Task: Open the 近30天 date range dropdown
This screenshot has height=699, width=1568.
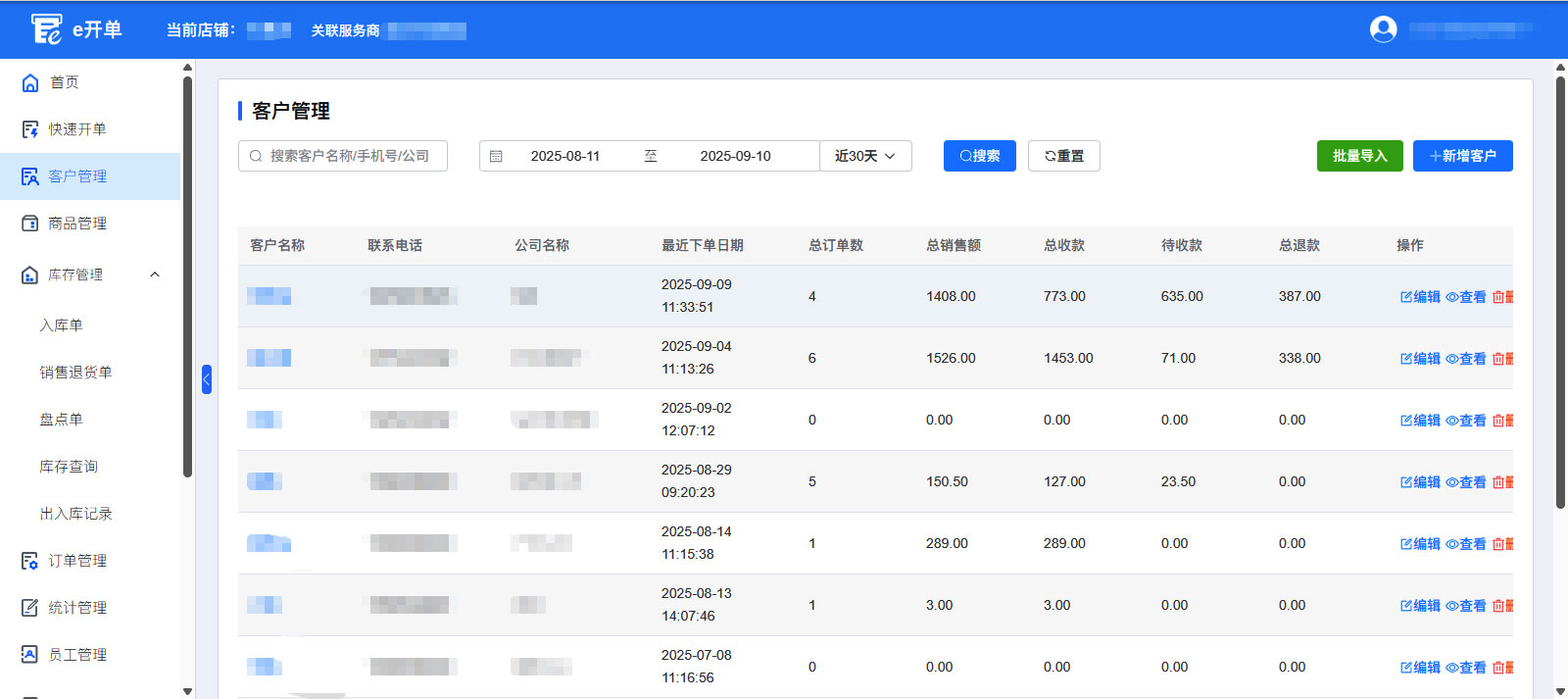Action: tap(865, 156)
